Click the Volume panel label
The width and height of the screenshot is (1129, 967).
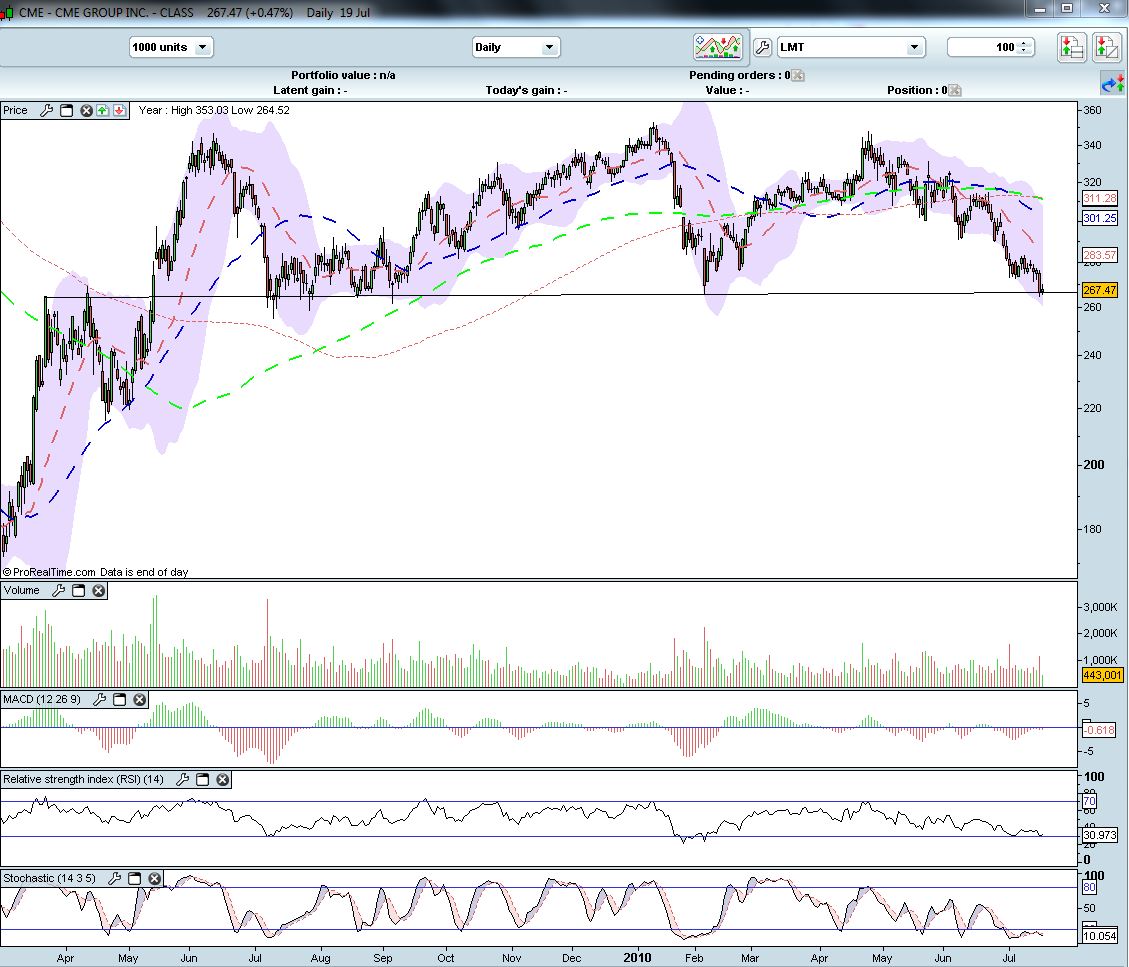[22, 590]
